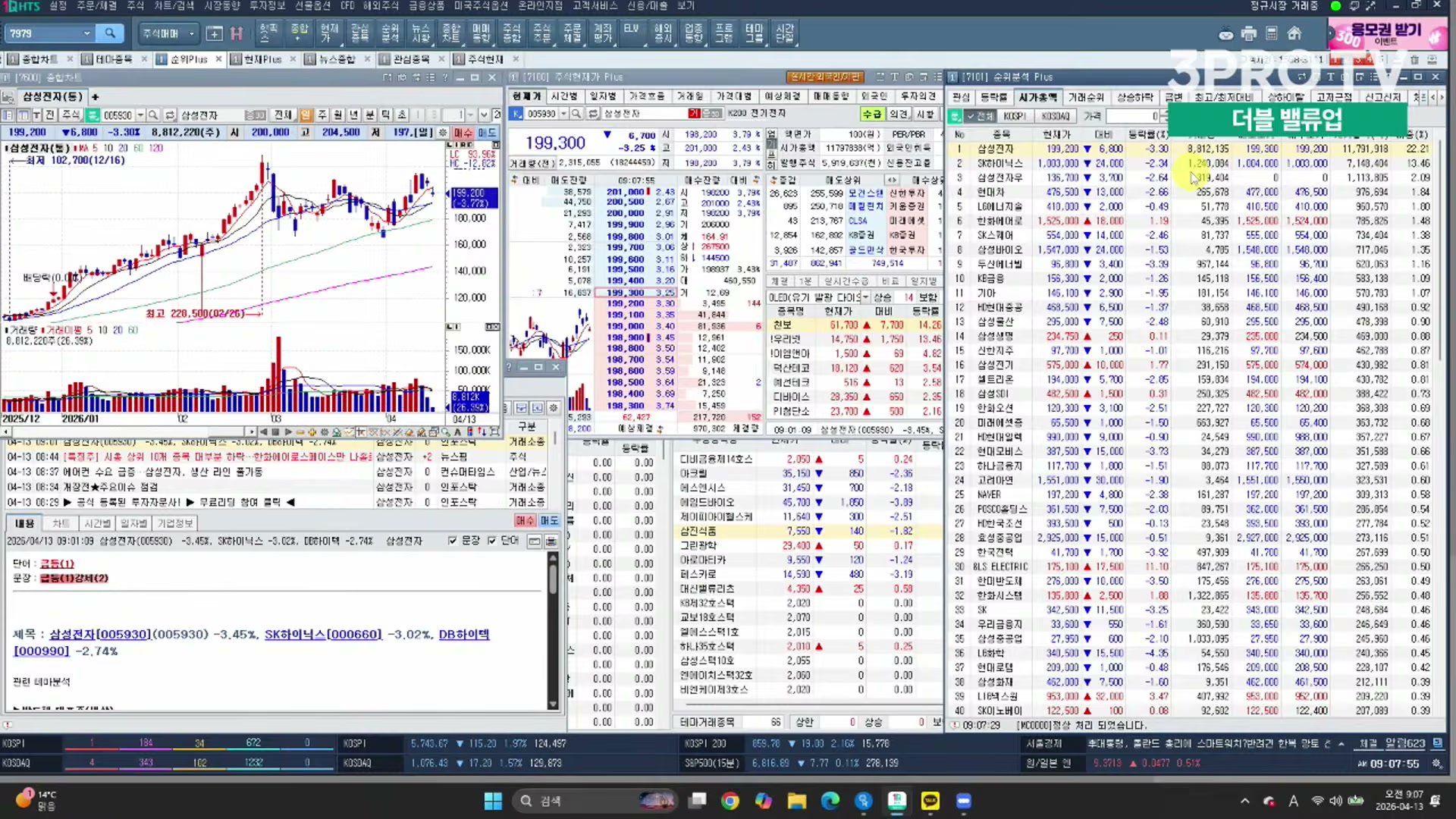Image resolution: width=1456 pixels, height=819 pixels.
Task: Click the red 매수 button above news content
Action: point(524,520)
